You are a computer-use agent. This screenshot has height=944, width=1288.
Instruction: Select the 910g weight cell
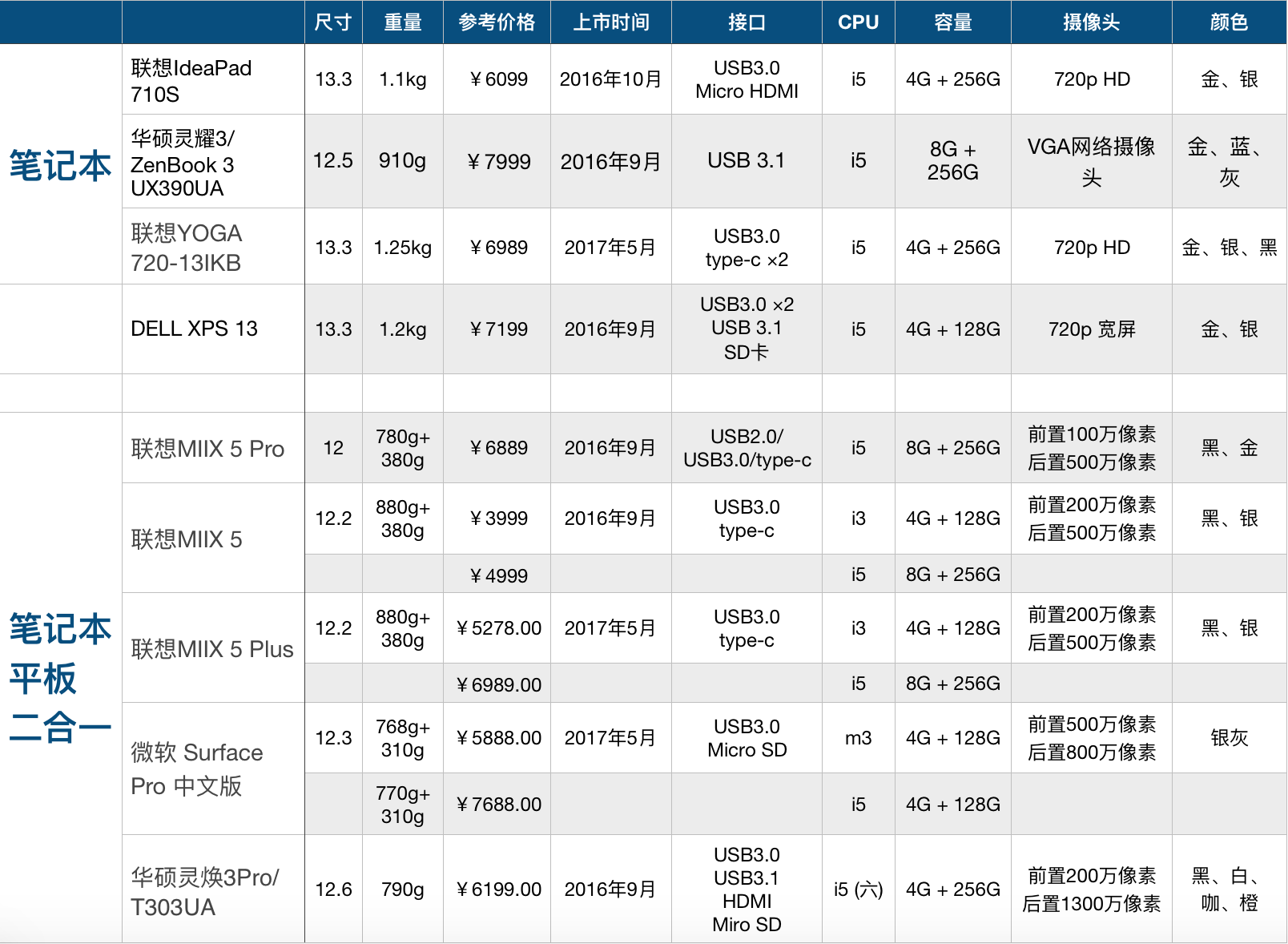(403, 161)
